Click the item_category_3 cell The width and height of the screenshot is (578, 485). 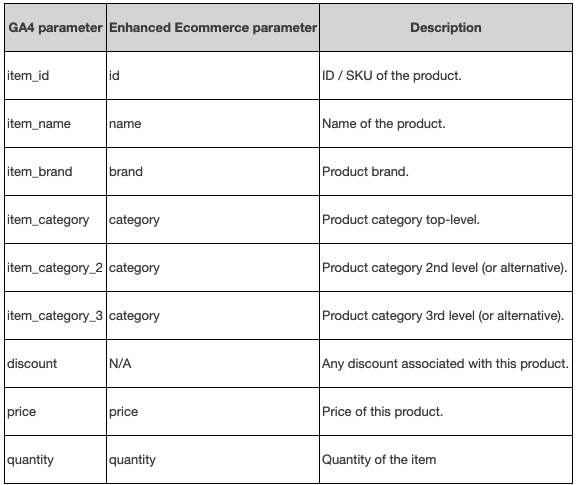[x=55, y=315]
